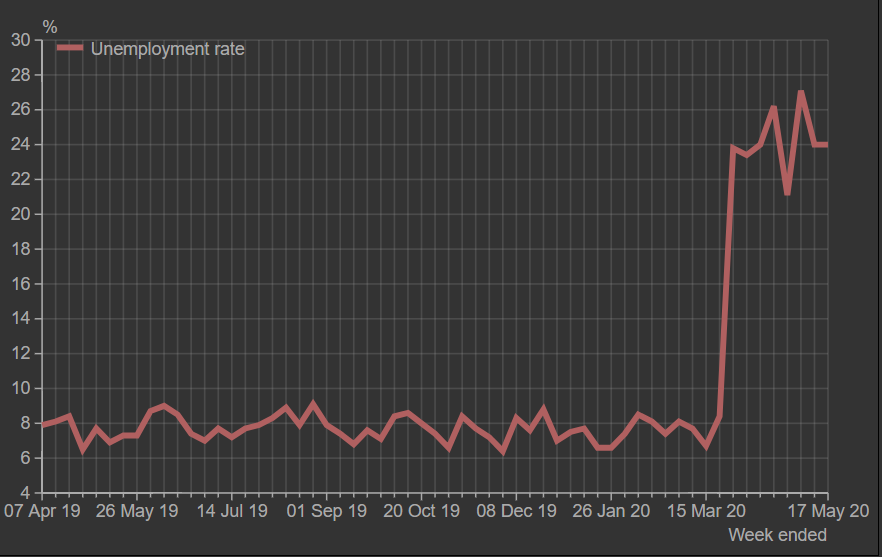Click the '15 Mar 20' x-axis date

(706, 511)
